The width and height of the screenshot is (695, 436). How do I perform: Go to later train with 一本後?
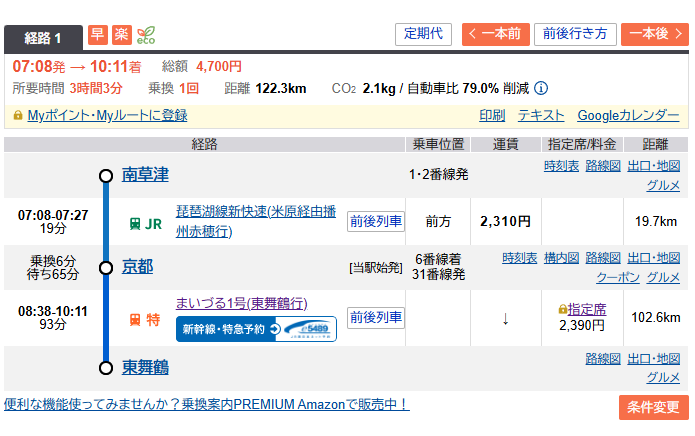point(655,34)
